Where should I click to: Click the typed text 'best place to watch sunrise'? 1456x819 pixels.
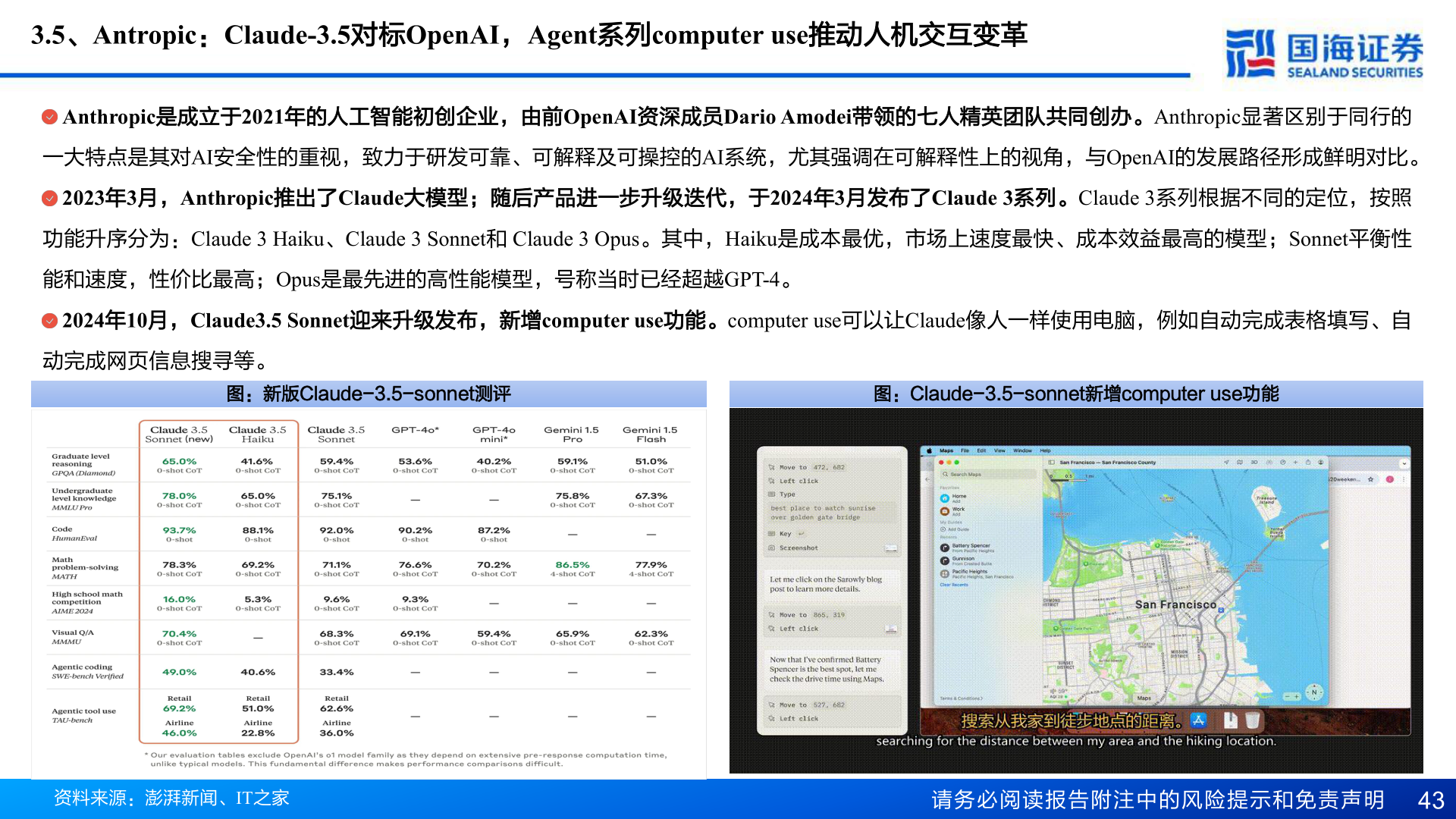[x=823, y=508]
